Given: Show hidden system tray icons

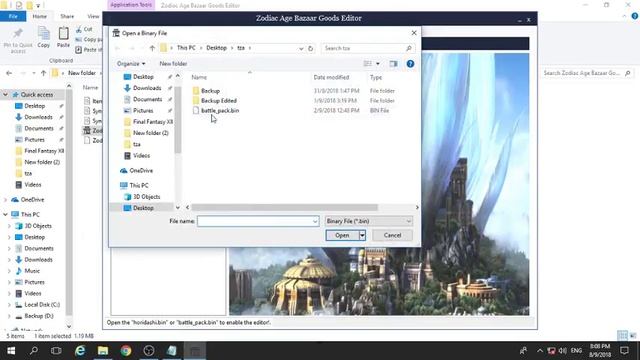Looking at the screenshot, I should coord(540,351).
